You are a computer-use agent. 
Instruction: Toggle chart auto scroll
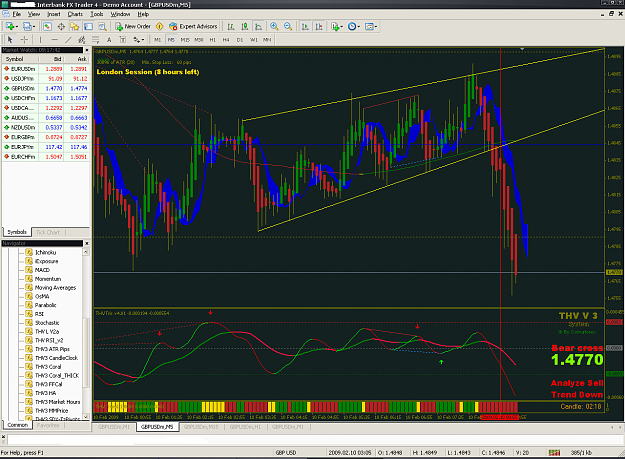pos(305,27)
